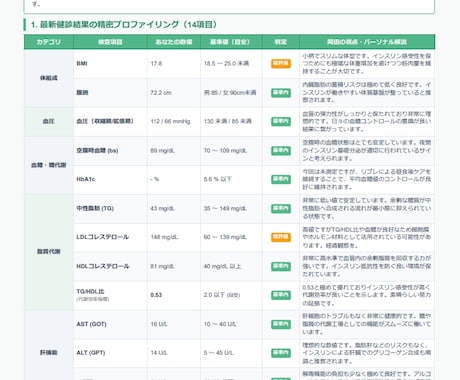The image size is (460, 380).
Task: Click the ALT (GPT) item label
Action: (x=91, y=353)
